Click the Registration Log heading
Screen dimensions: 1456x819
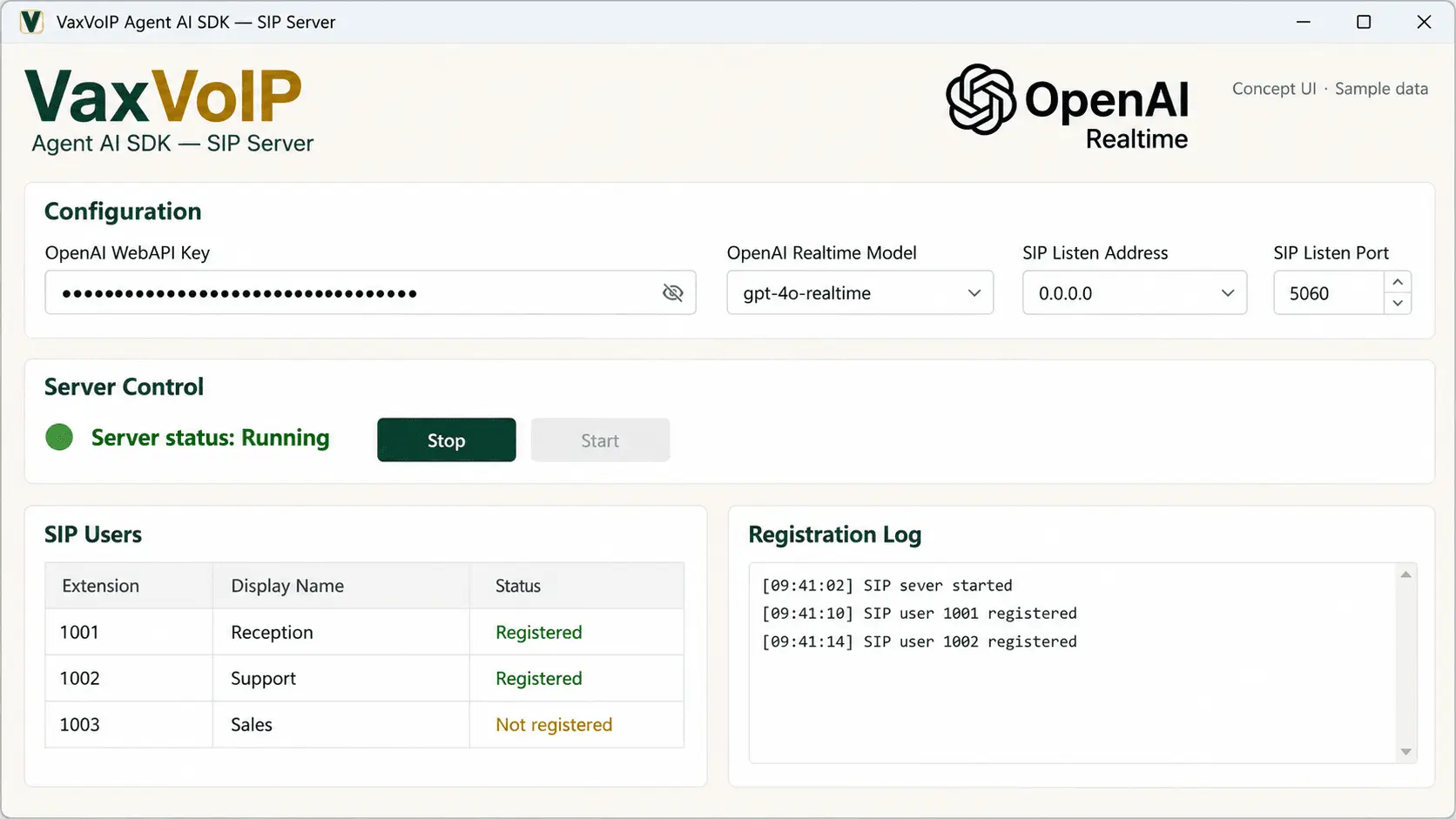(834, 534)
